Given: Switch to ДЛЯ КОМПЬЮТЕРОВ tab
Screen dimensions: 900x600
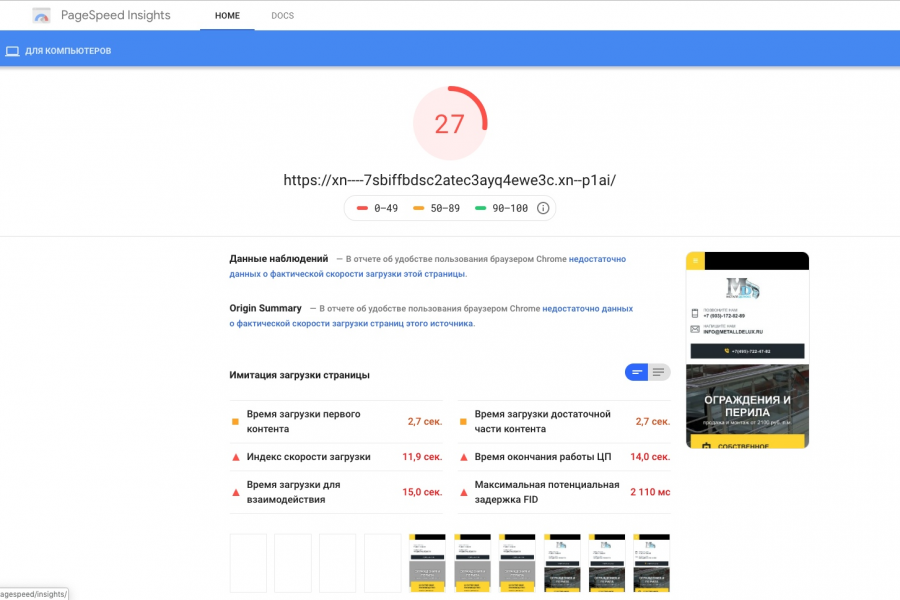Looking at the screenshot, I should (59, 51).
